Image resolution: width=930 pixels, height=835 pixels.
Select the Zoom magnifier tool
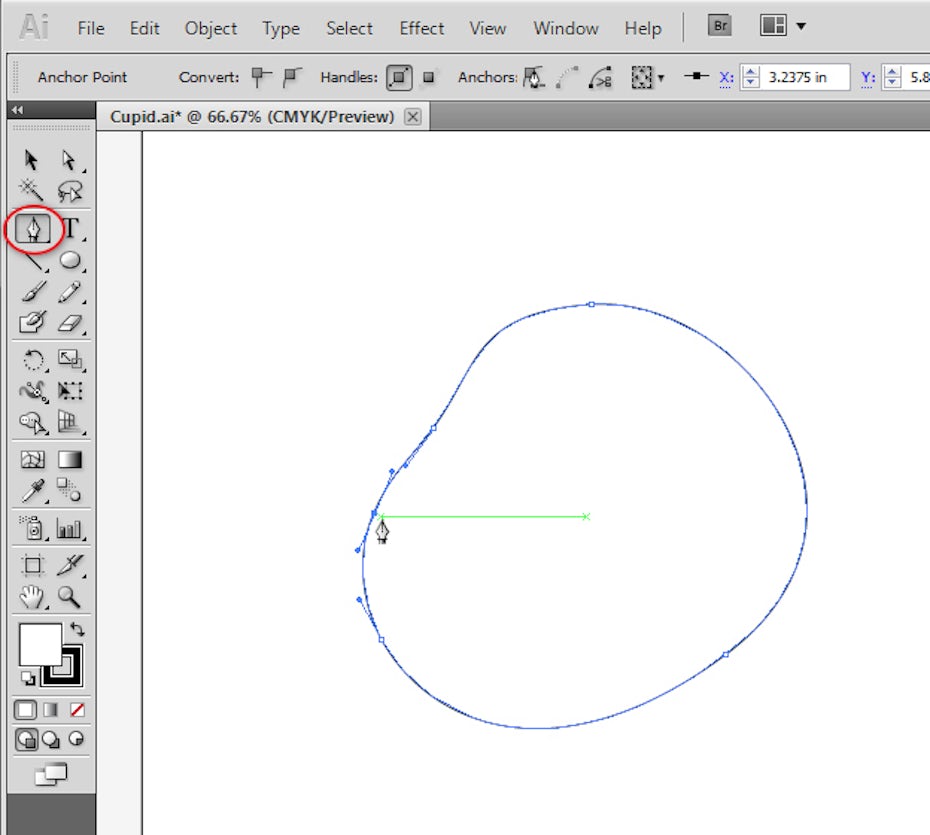[69, 597]
